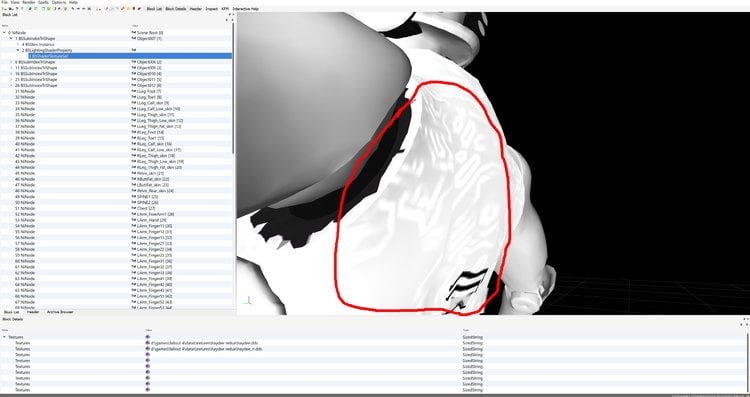The width and height of the screenshot is (750, 397).
Task: Click the RButtFat_skin [22] value
Action: pos(153,179)
